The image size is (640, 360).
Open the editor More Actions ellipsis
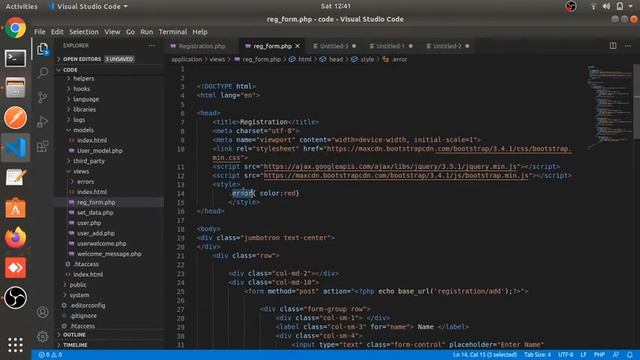click(628, 46)
